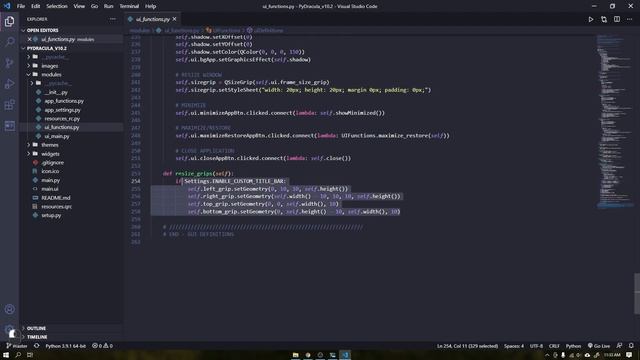Image resolution: width=640 pixels, height=360 pixels.
Task: Collapse the modules folder
Action: (51, 75)
